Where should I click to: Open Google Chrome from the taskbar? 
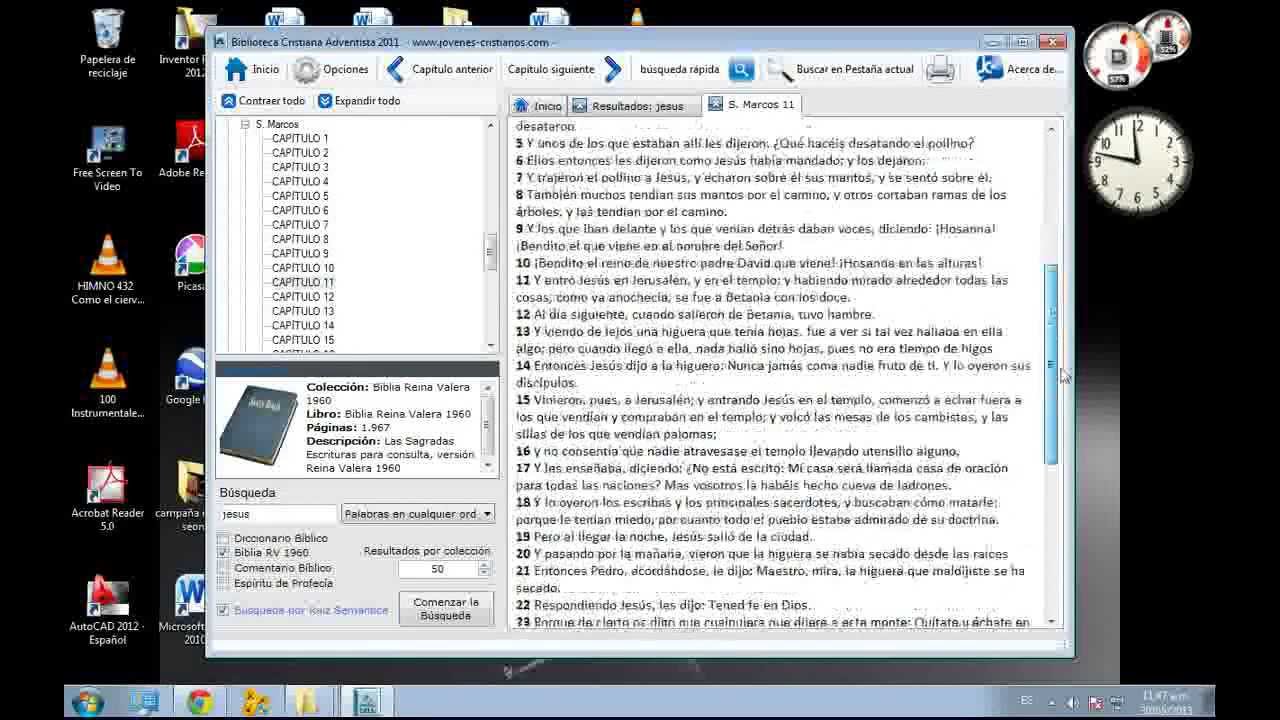[x=199, y=702]
